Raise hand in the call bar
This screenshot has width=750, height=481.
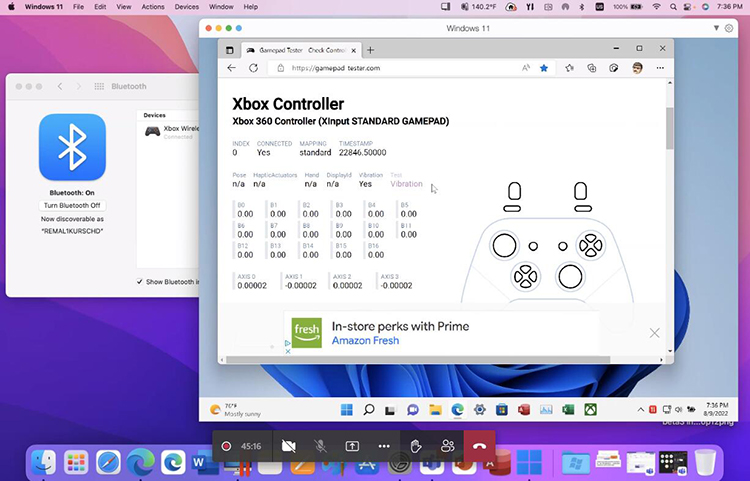(x=416, y=446)
